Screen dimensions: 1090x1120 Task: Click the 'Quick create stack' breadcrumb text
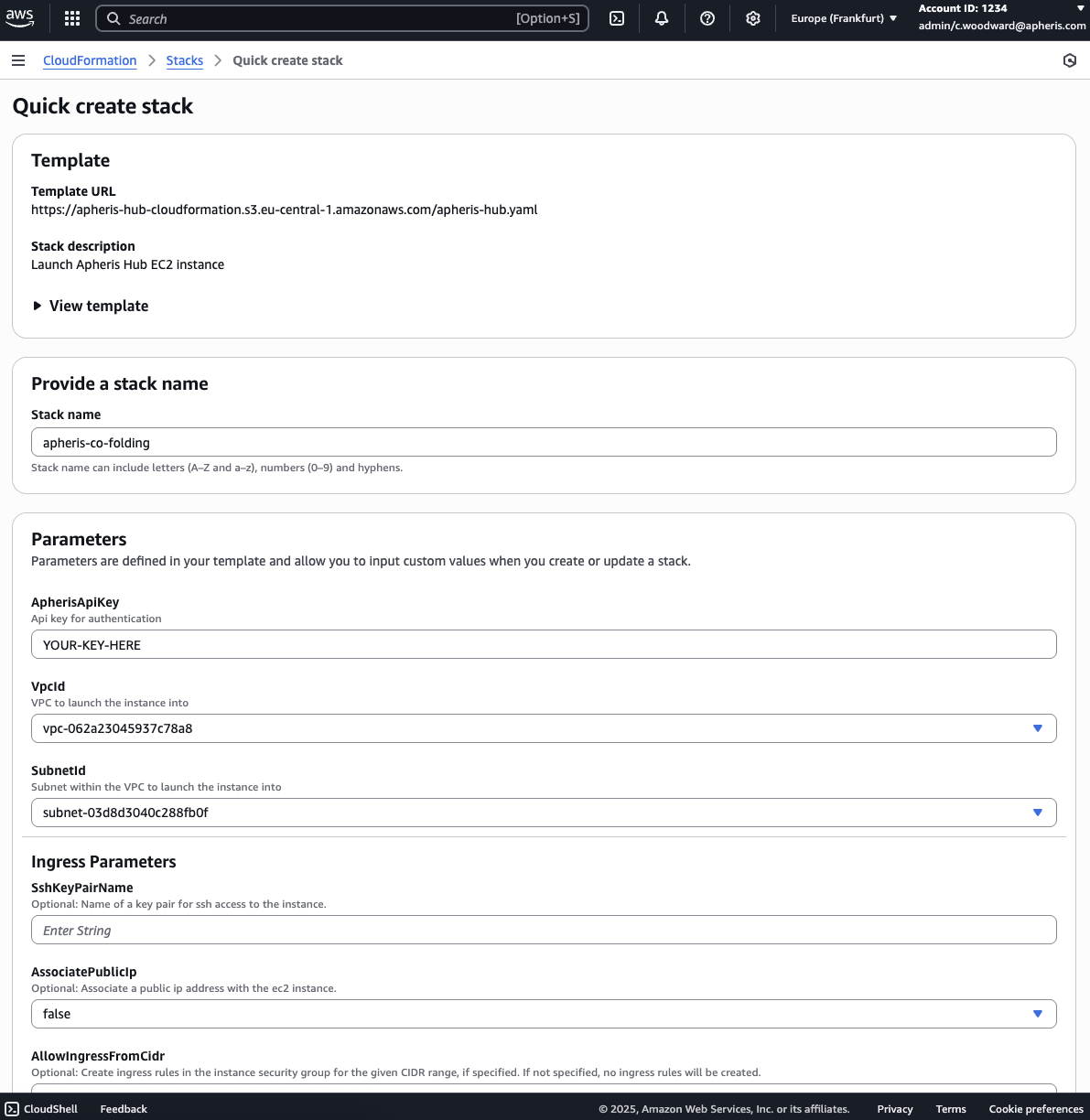pyautogui.click(x=287, y=60)
